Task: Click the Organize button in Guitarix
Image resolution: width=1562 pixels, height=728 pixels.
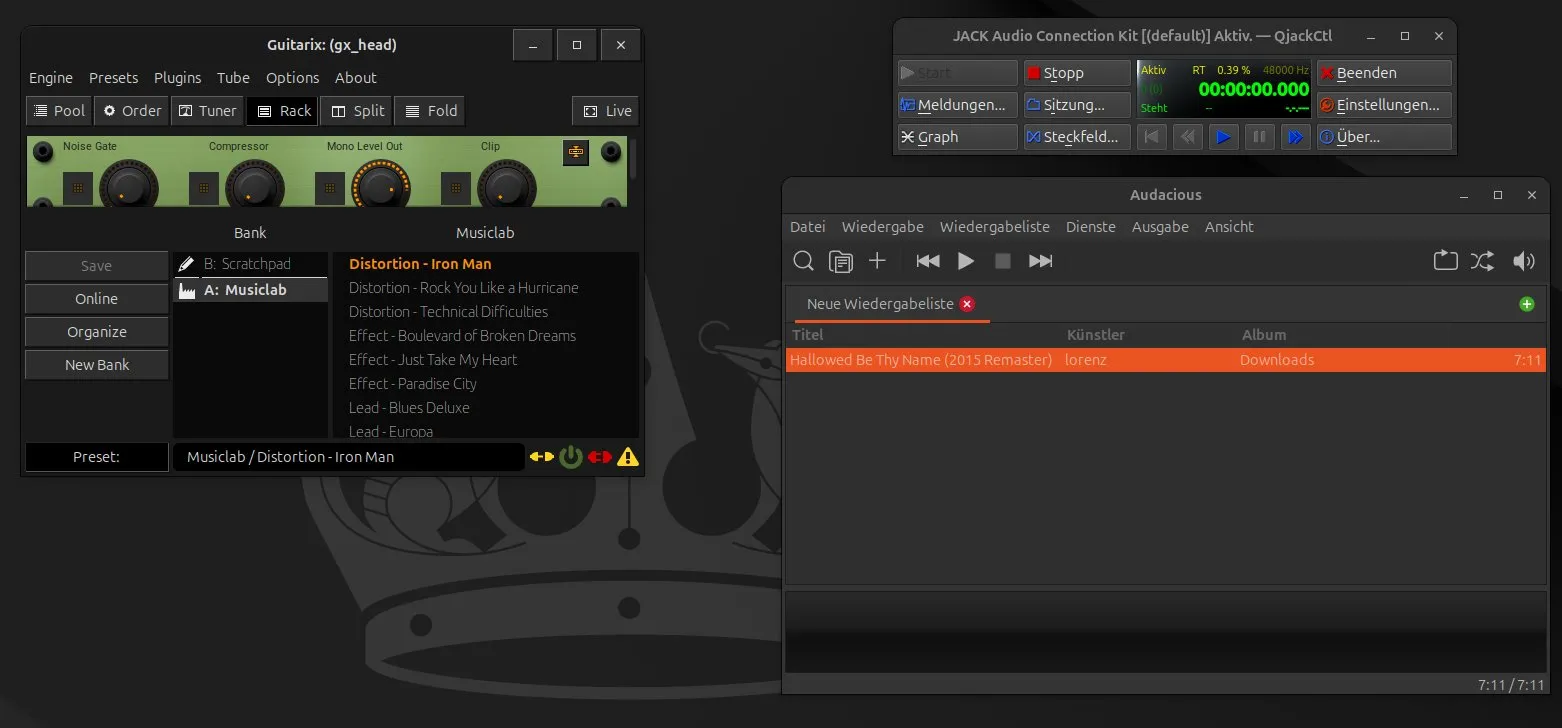Action: pyautogui.click(x=96, y=332)
